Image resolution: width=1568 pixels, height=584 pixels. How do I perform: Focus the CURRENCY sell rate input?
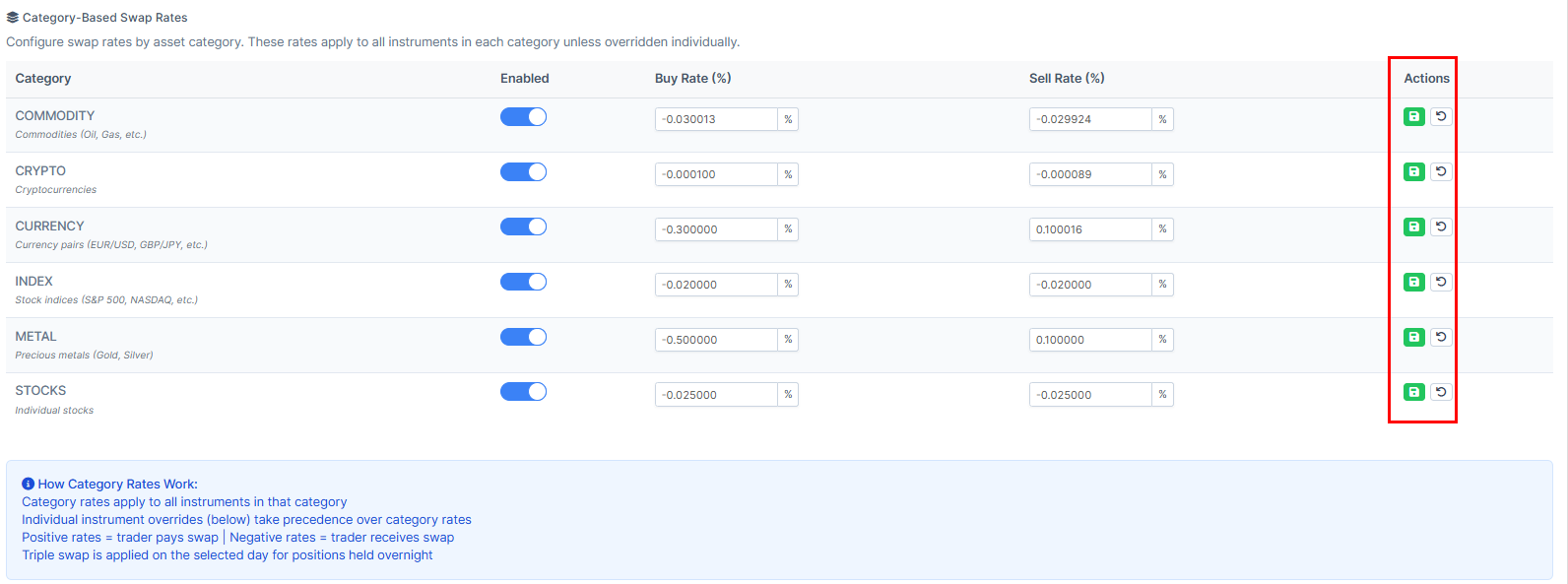pyautogui.click(x=1090, y=229)
